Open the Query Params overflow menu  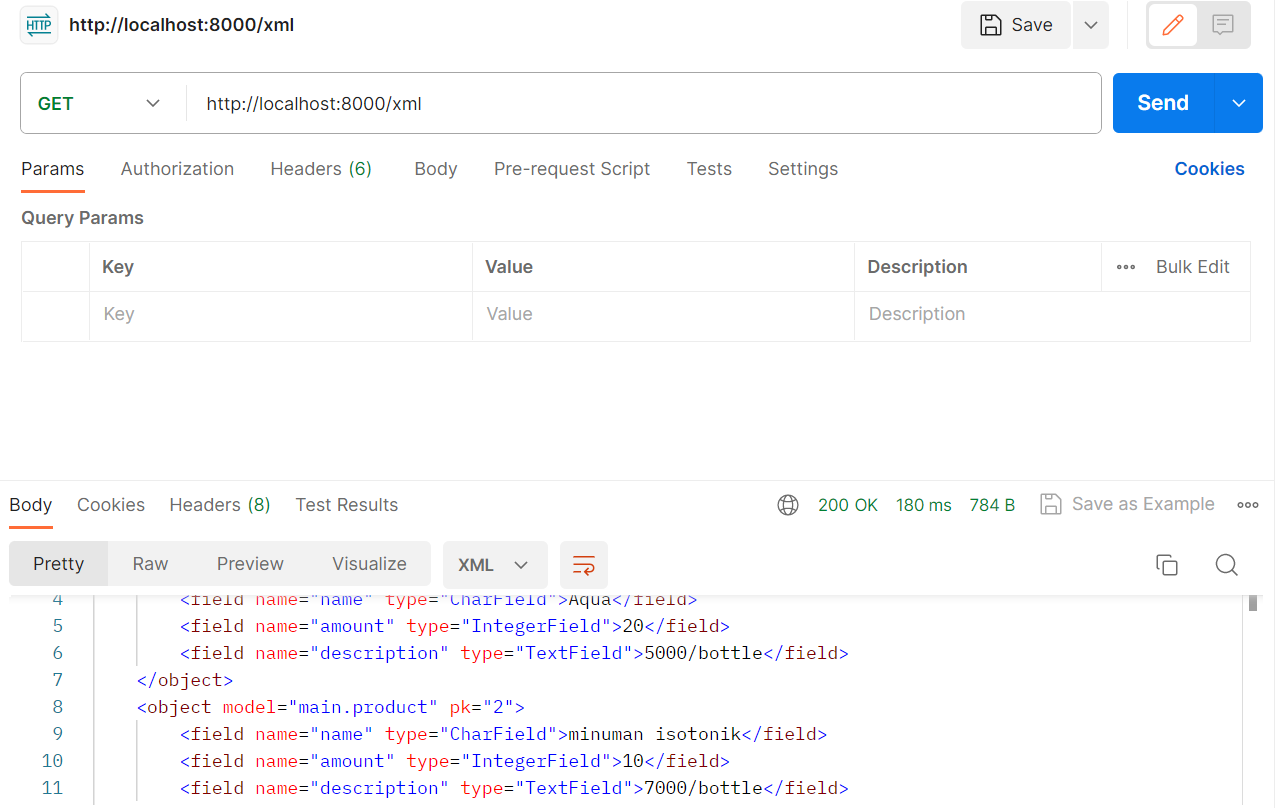tap(1125, 266)
